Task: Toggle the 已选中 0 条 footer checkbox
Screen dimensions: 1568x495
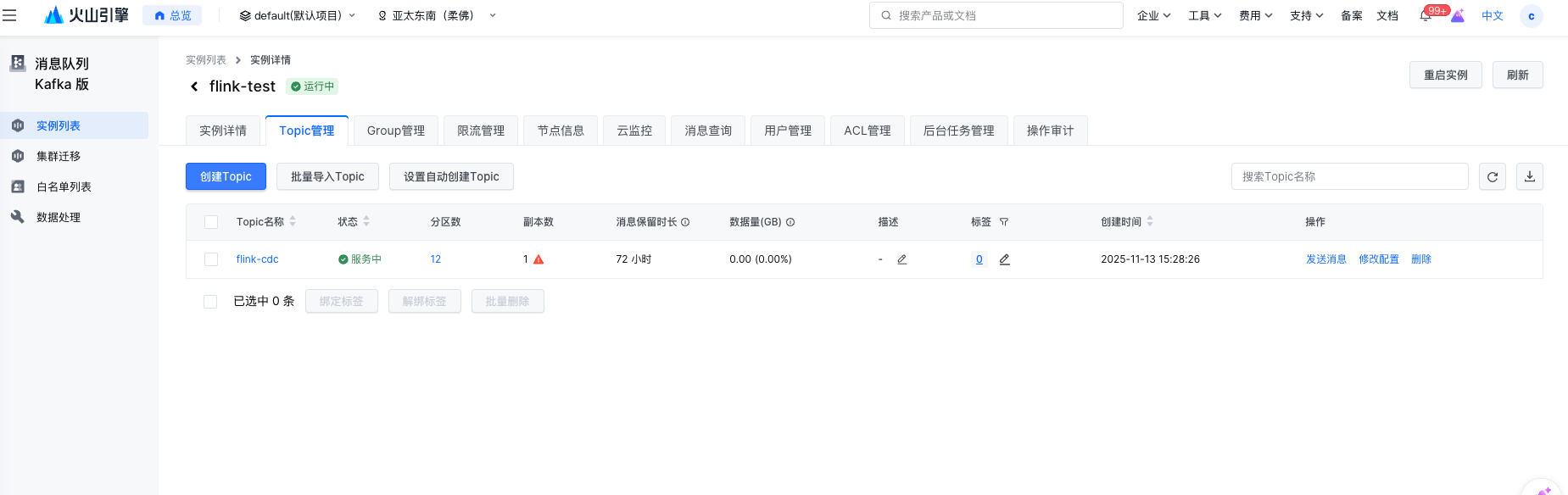Action: (210, 302)
